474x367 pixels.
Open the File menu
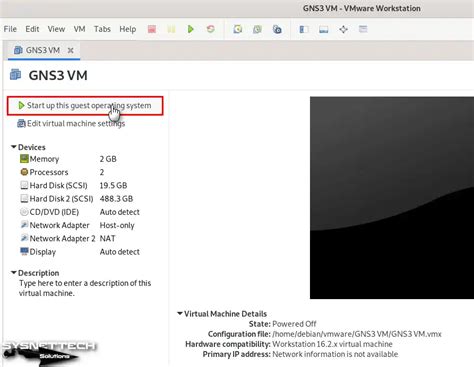(x=10, y=29)
